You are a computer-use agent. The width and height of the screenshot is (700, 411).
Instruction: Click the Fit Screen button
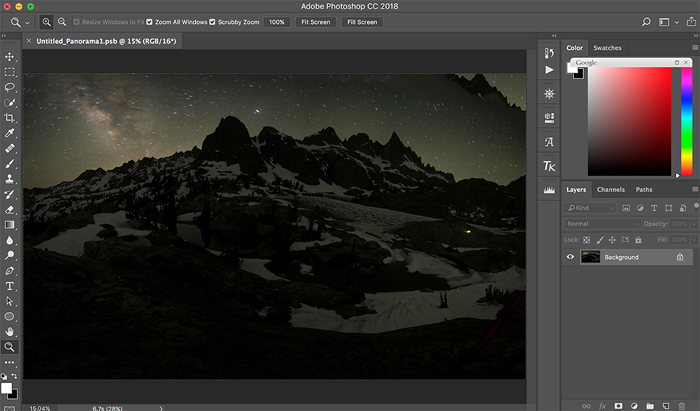pyautogui.click(x=314, y=21)
